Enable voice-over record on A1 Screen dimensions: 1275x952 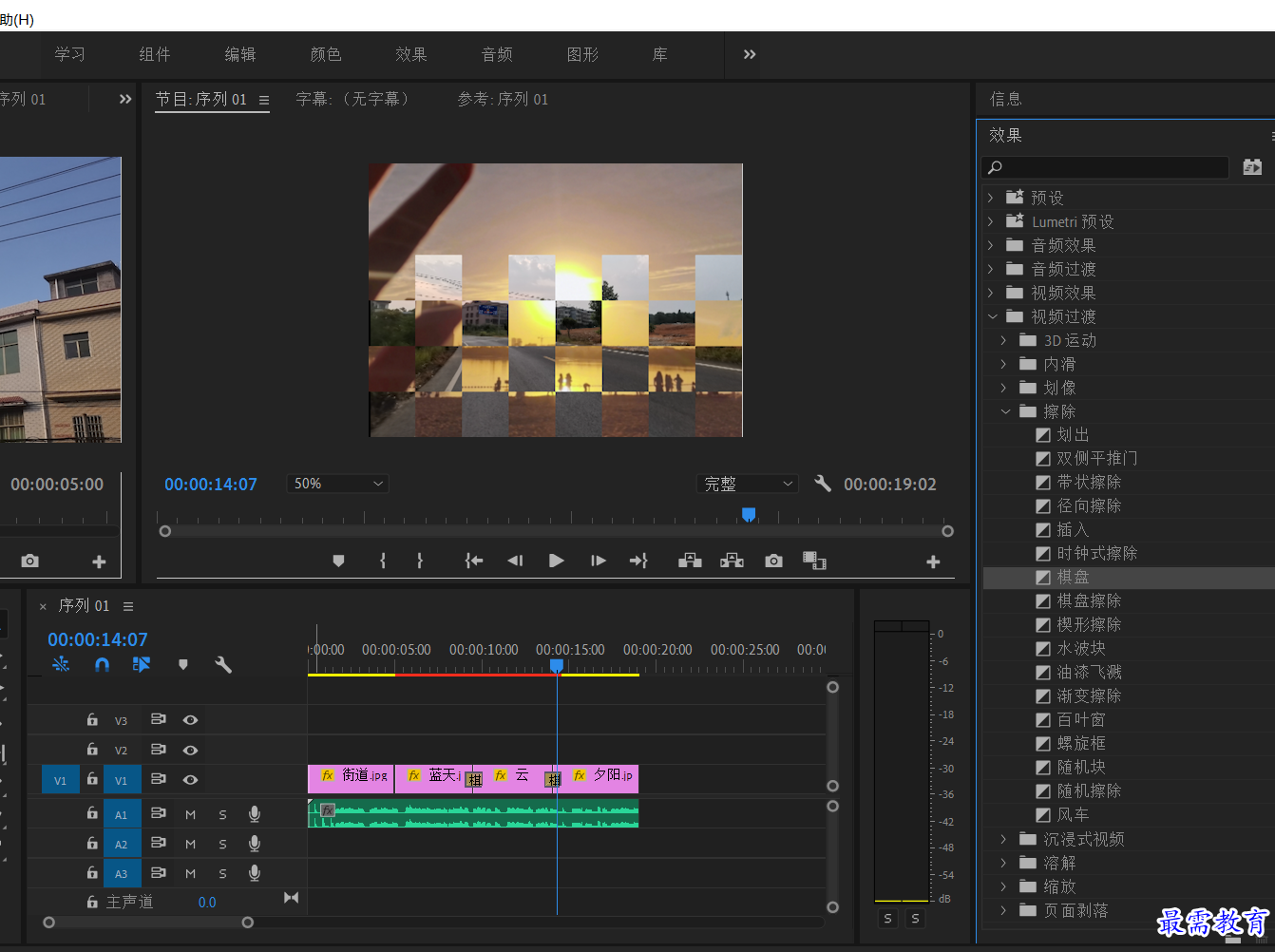tap(255, 814)
